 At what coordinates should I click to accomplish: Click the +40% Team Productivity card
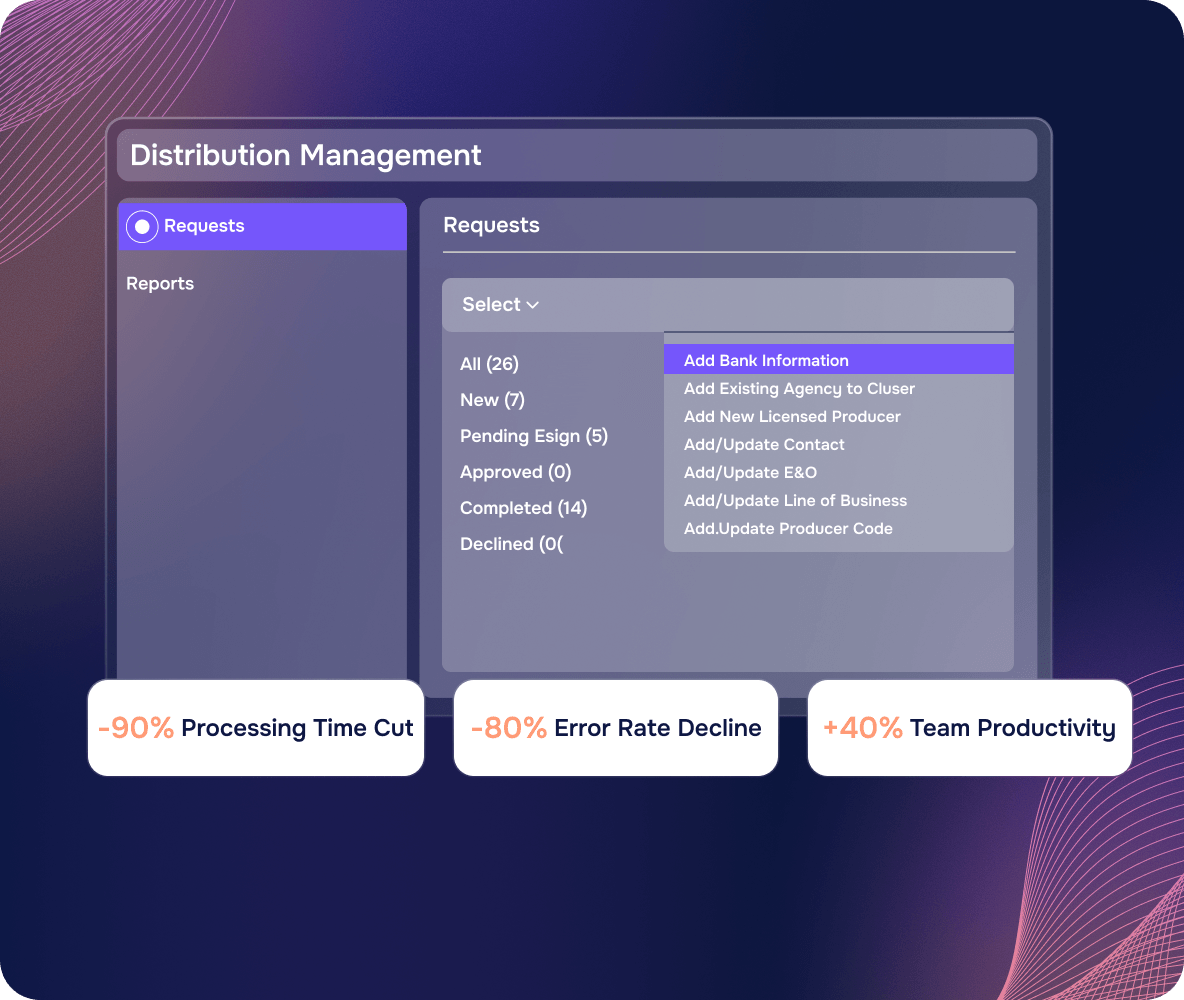(970, 727)
